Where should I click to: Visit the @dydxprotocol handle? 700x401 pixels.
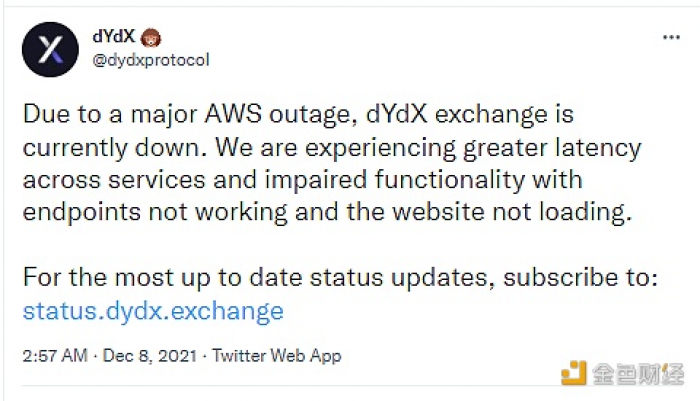[x=151, y=60]
